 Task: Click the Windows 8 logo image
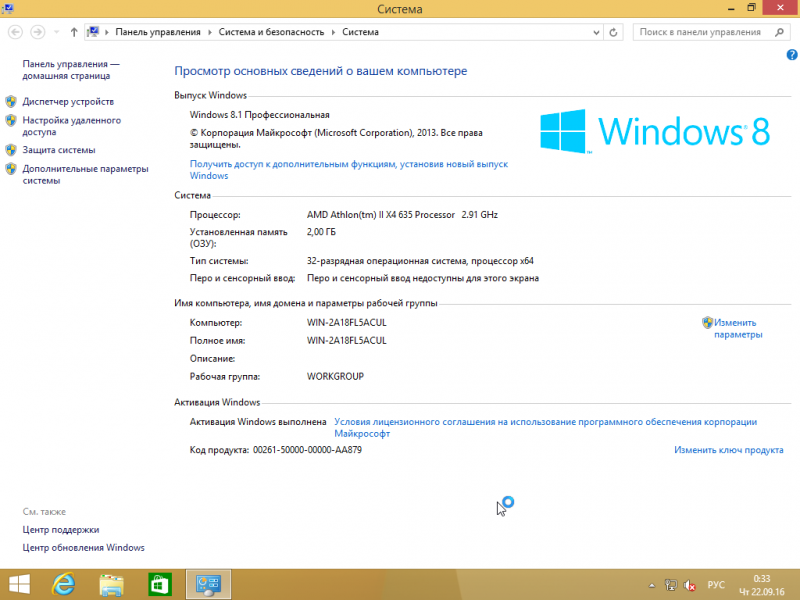coord(655,132)
